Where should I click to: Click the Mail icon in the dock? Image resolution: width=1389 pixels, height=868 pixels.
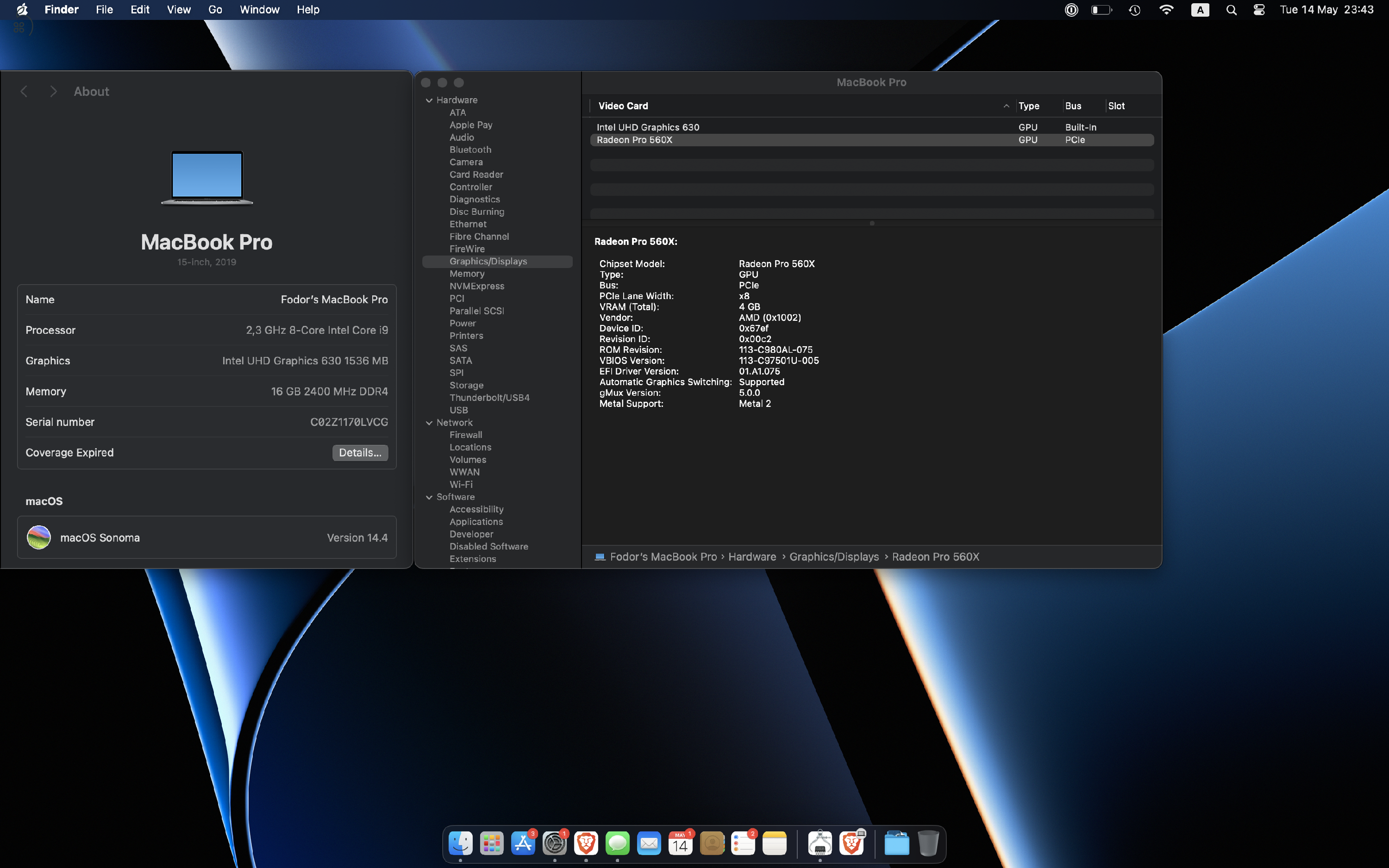(x=650, y=842)
